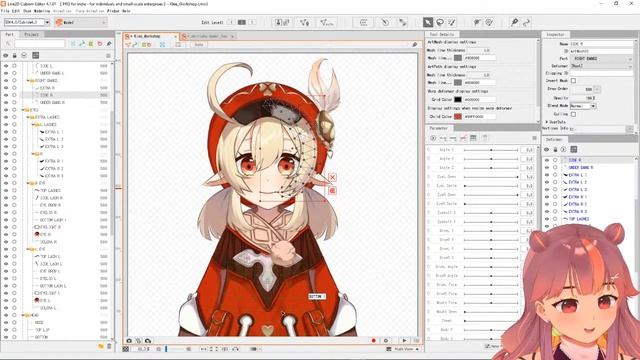This screenshot has width=640, height=360.
Task: Click the new folder icon at Part panel bottom
Action: click(101, 346)
